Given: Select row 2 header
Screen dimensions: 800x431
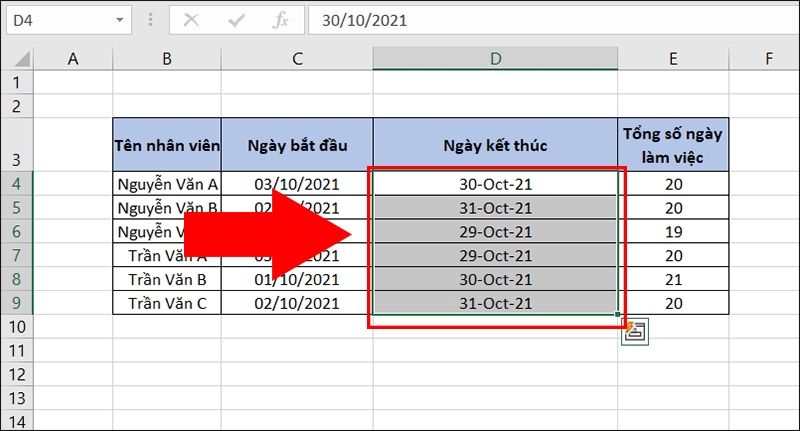Looking at the screenshot, I should click(x=17, y=106).
